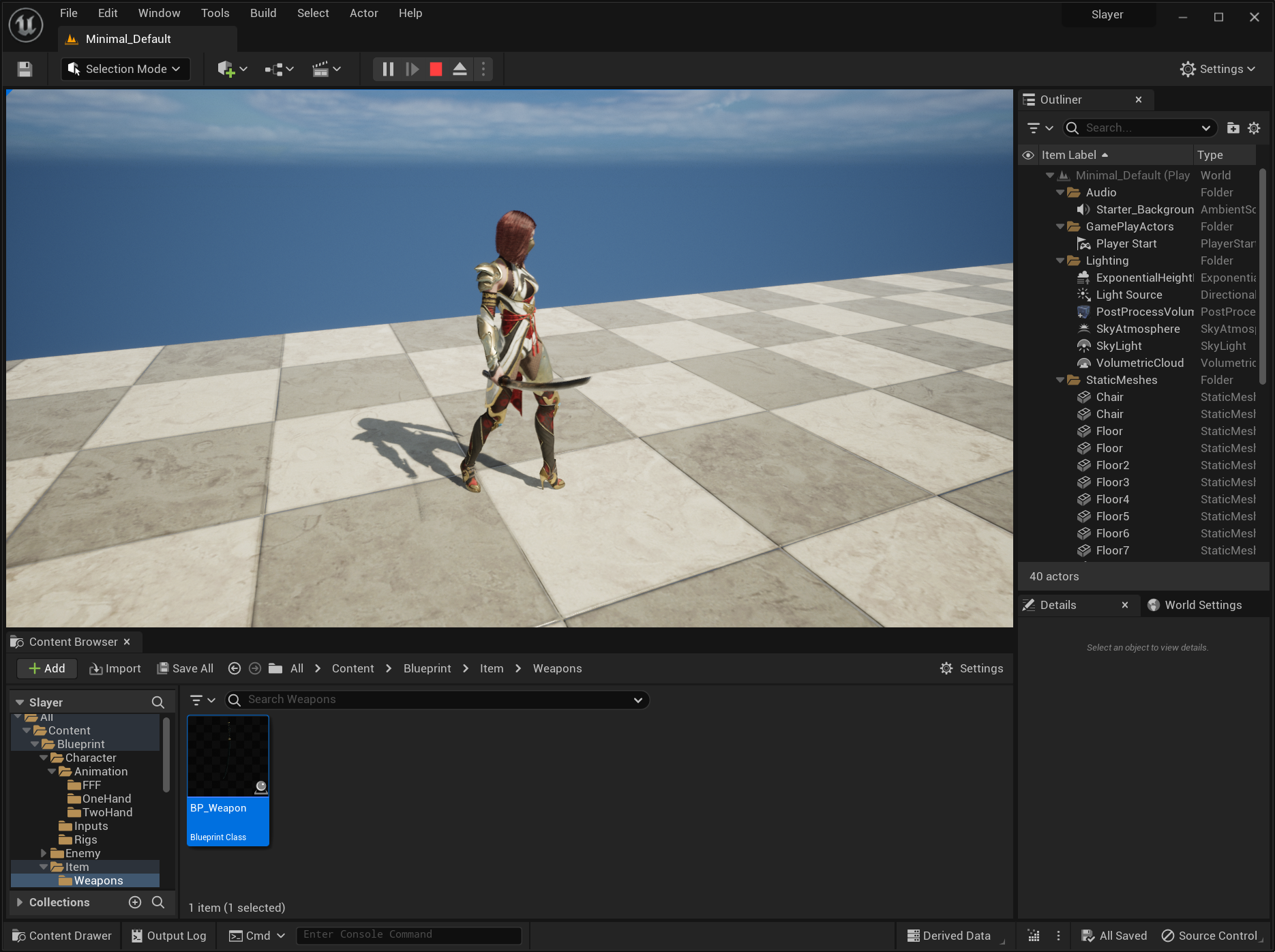
Task: Click the console command input field
Action: tap(409, 935)
